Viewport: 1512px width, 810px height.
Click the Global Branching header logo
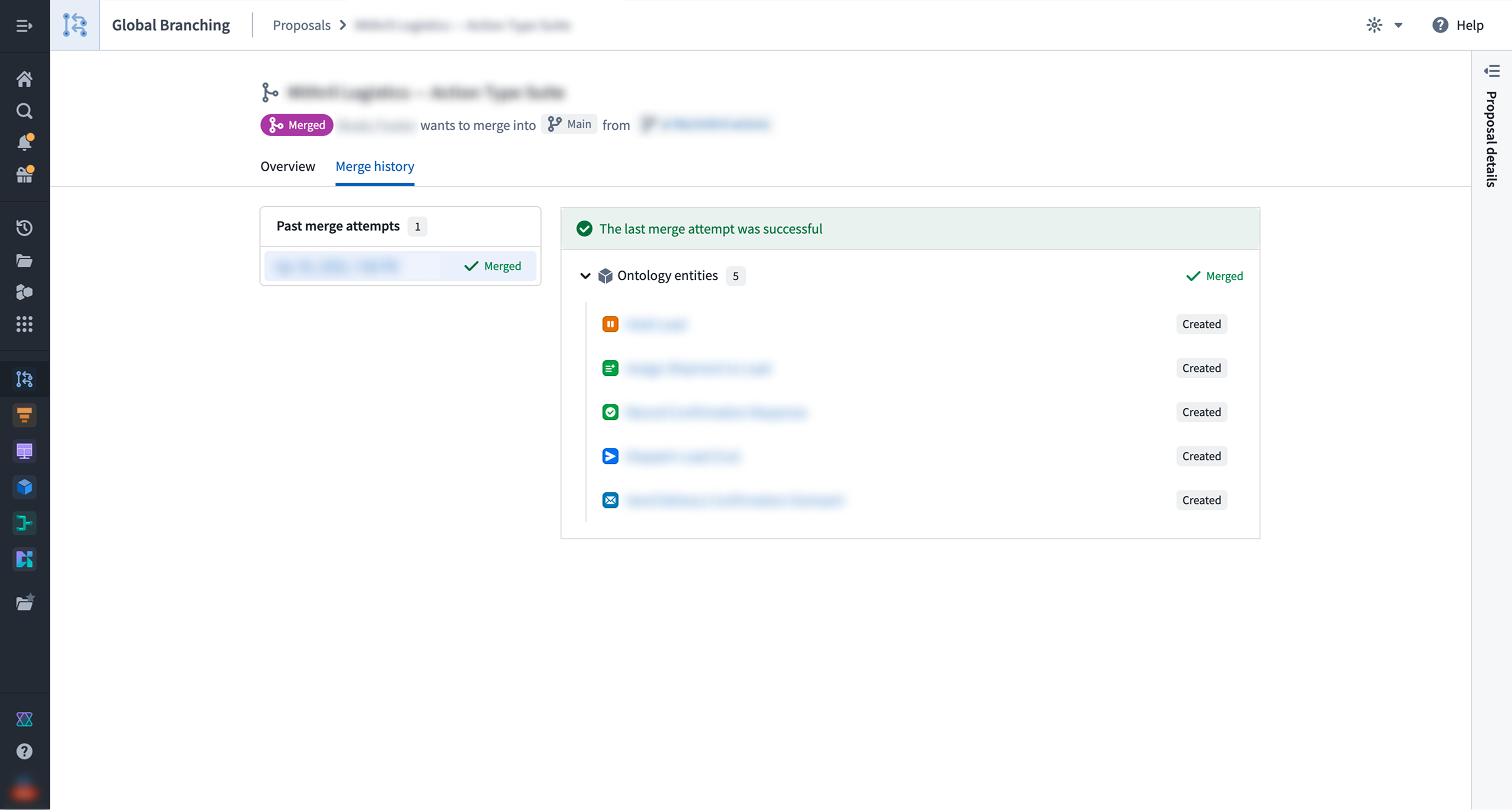74,25
